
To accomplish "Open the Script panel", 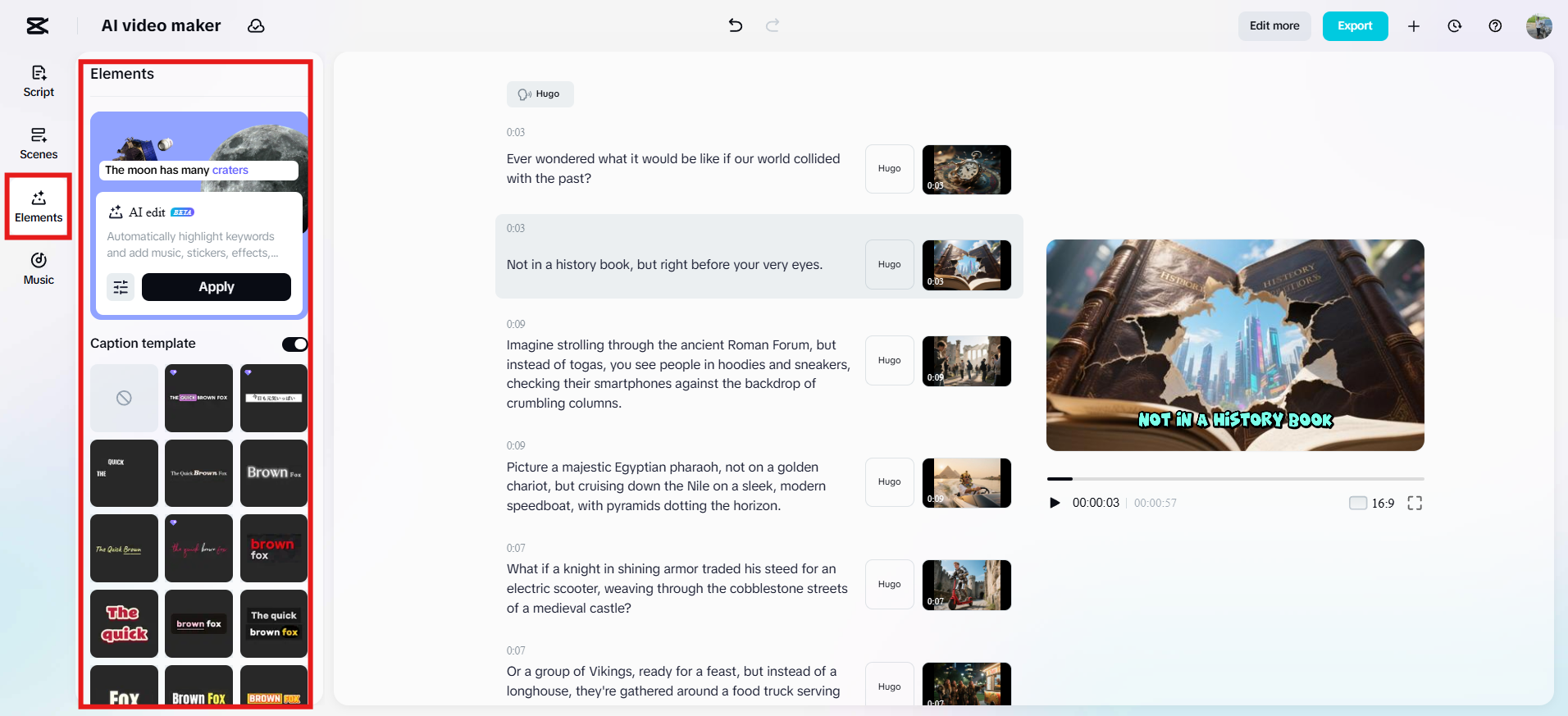I will point(39,81).
